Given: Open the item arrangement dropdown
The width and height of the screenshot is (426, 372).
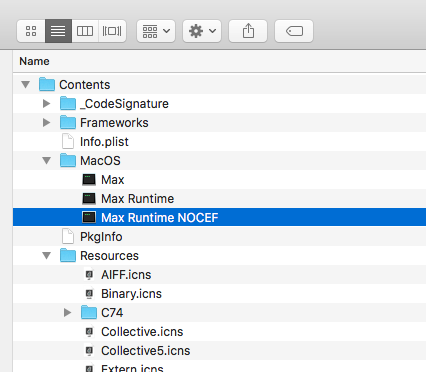Looking at the screenshot, I should tap(156, 31).
